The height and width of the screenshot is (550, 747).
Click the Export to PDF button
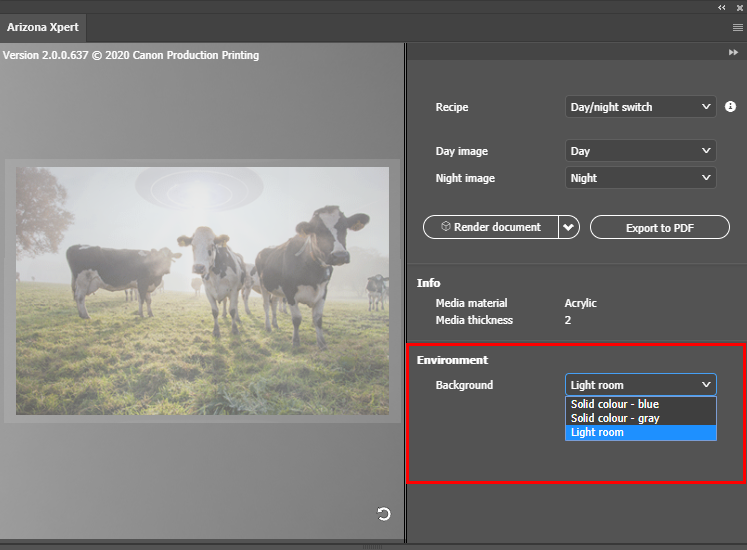(x=659, y=227)
